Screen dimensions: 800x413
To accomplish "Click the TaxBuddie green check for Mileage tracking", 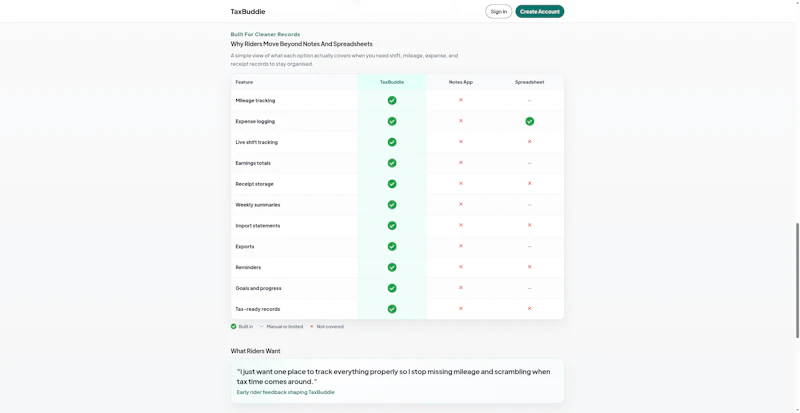I will tap(392, 101).
